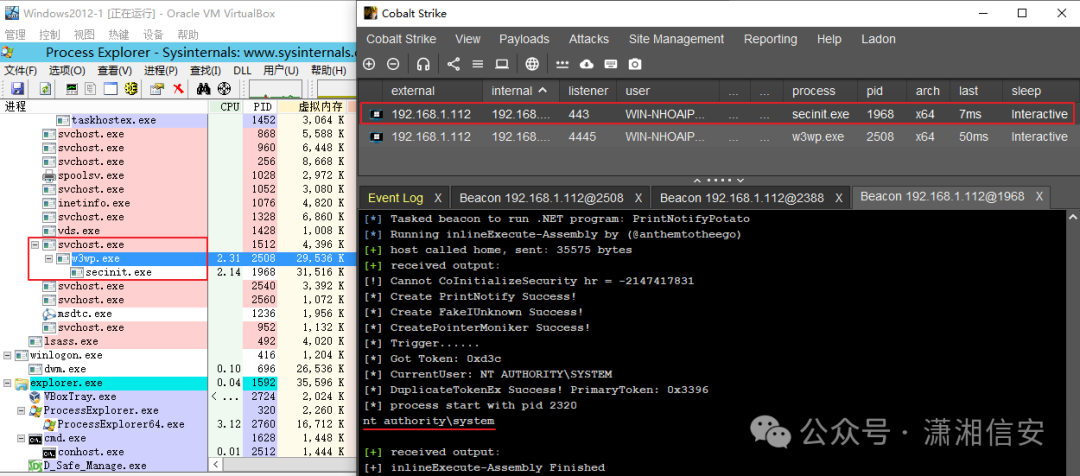
Task: Click the cloud download icon in Cobalt Strike toolbar
Action: (x=586, y=64)
